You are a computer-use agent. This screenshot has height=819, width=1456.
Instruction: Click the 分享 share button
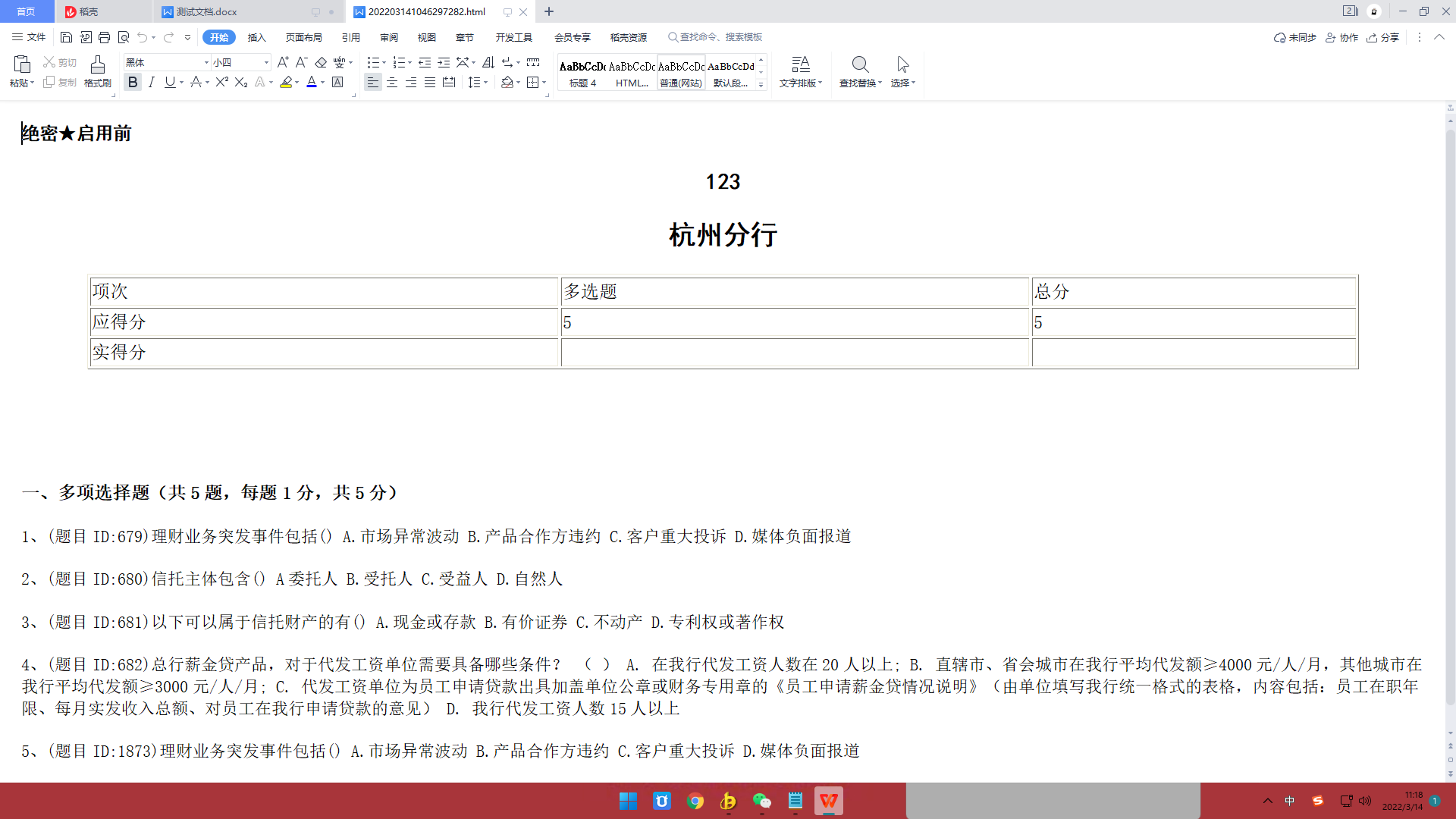click(x=1382, y=37)
